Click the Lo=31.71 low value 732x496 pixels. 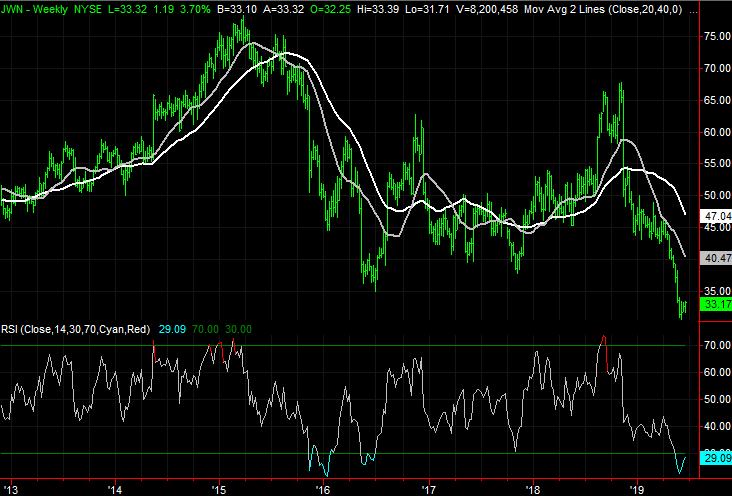427,9
